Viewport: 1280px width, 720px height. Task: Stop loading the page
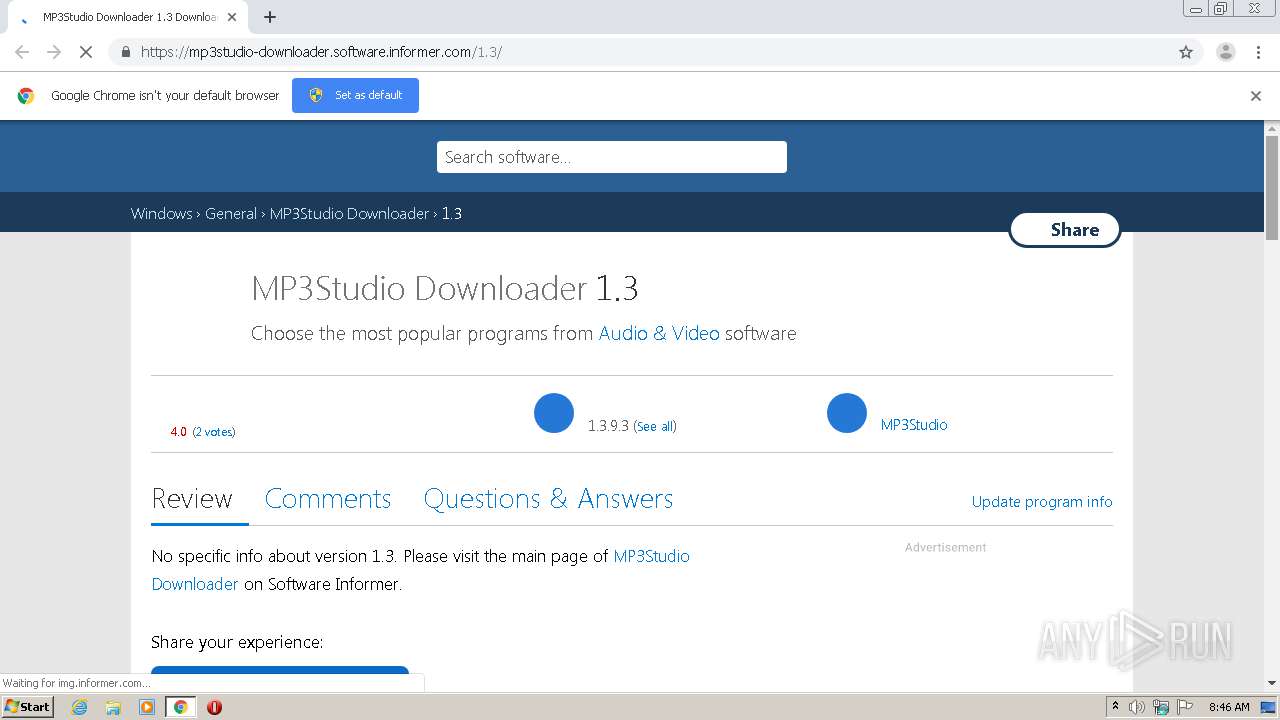point(86,52)
